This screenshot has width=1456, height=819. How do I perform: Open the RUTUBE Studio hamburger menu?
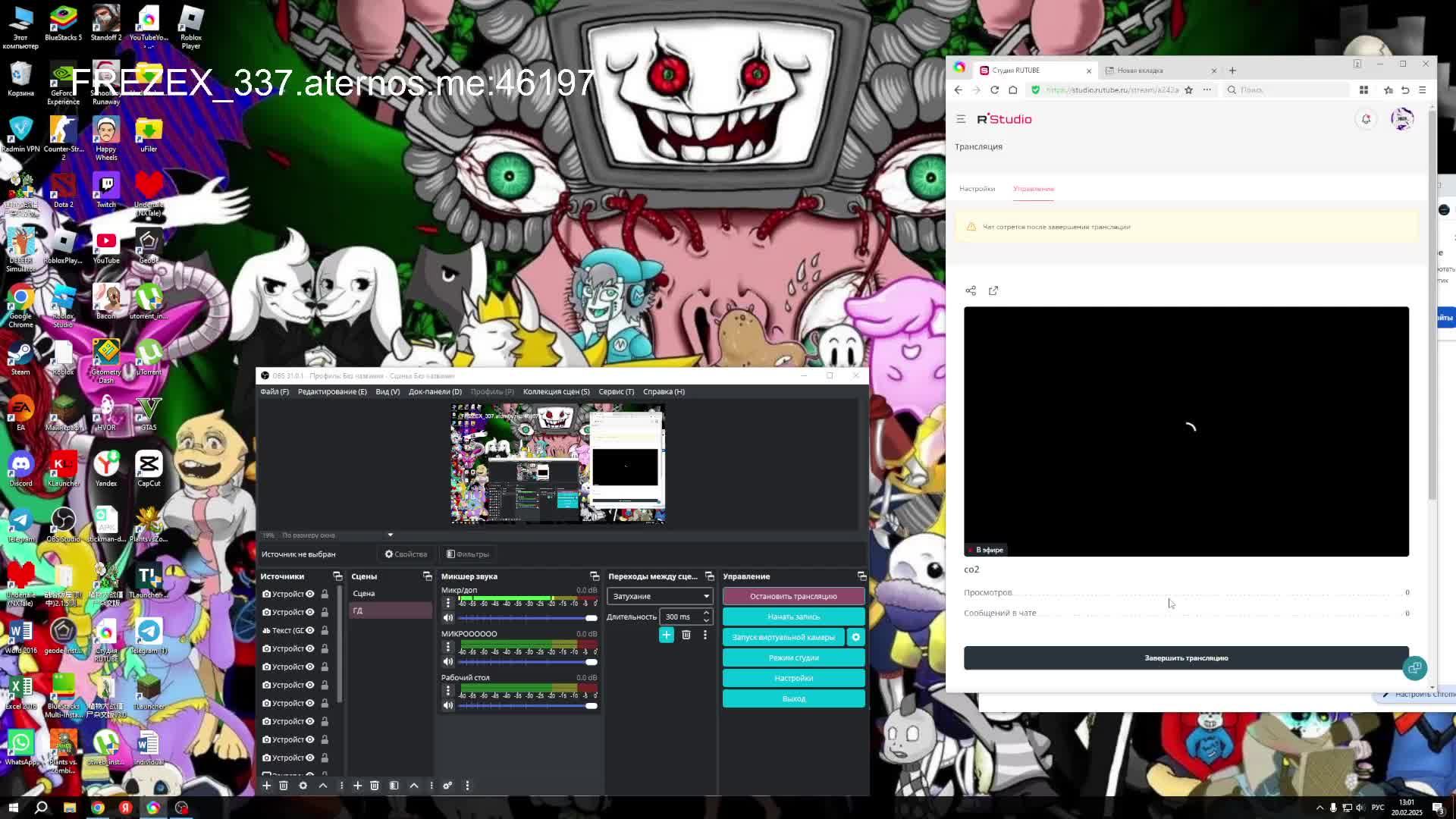pyautogui.click(x=961, y=119)
